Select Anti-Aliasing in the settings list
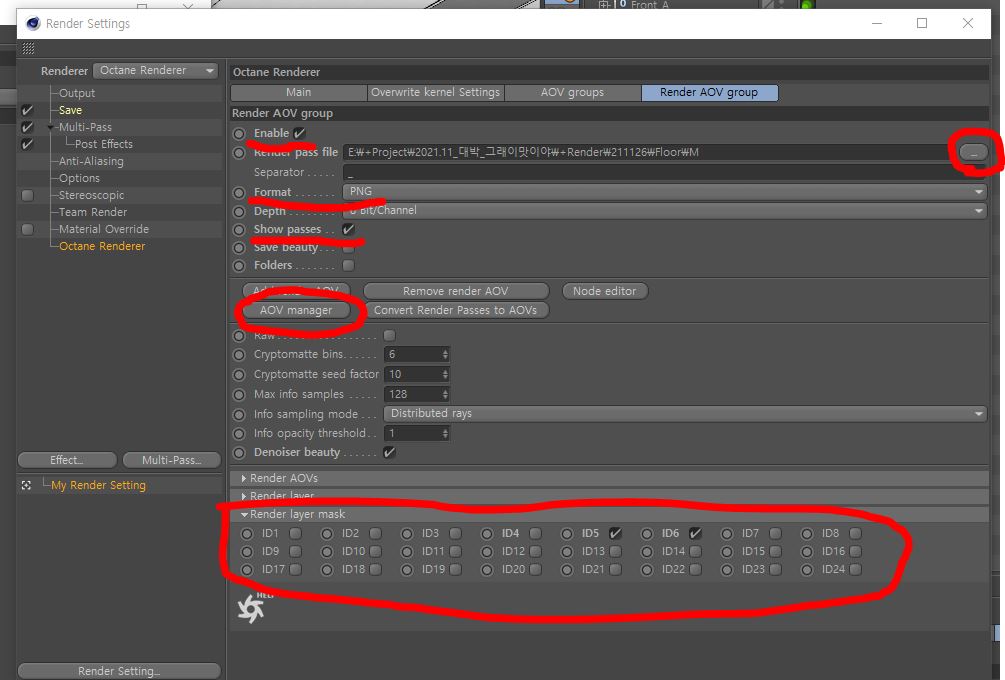 (91, 161)
